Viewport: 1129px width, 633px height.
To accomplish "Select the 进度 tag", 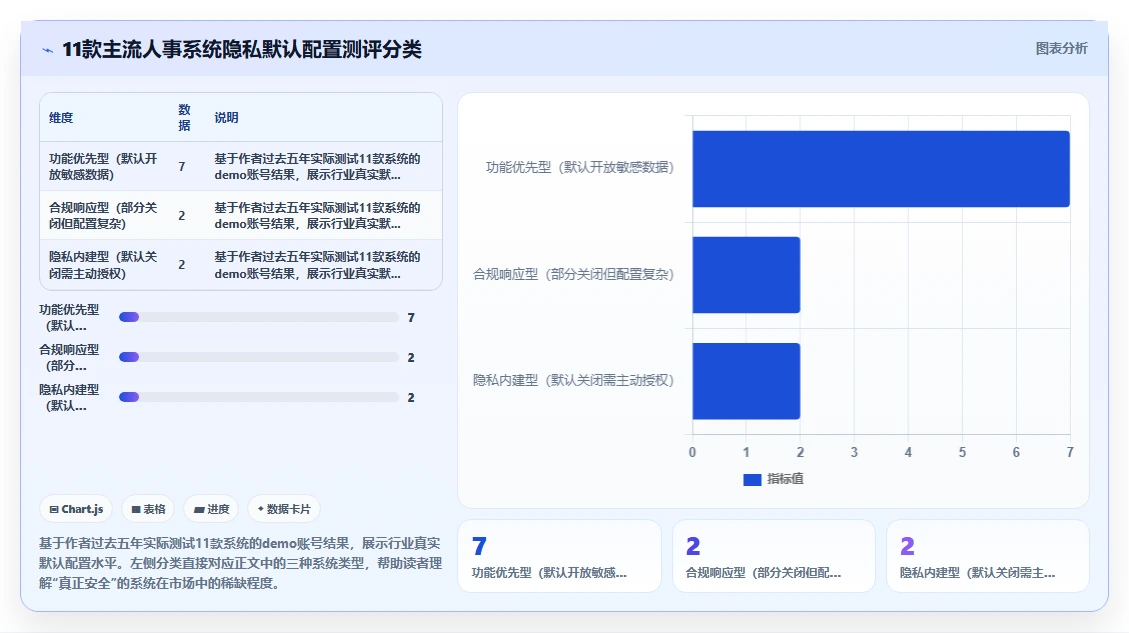I will (211, 509).
